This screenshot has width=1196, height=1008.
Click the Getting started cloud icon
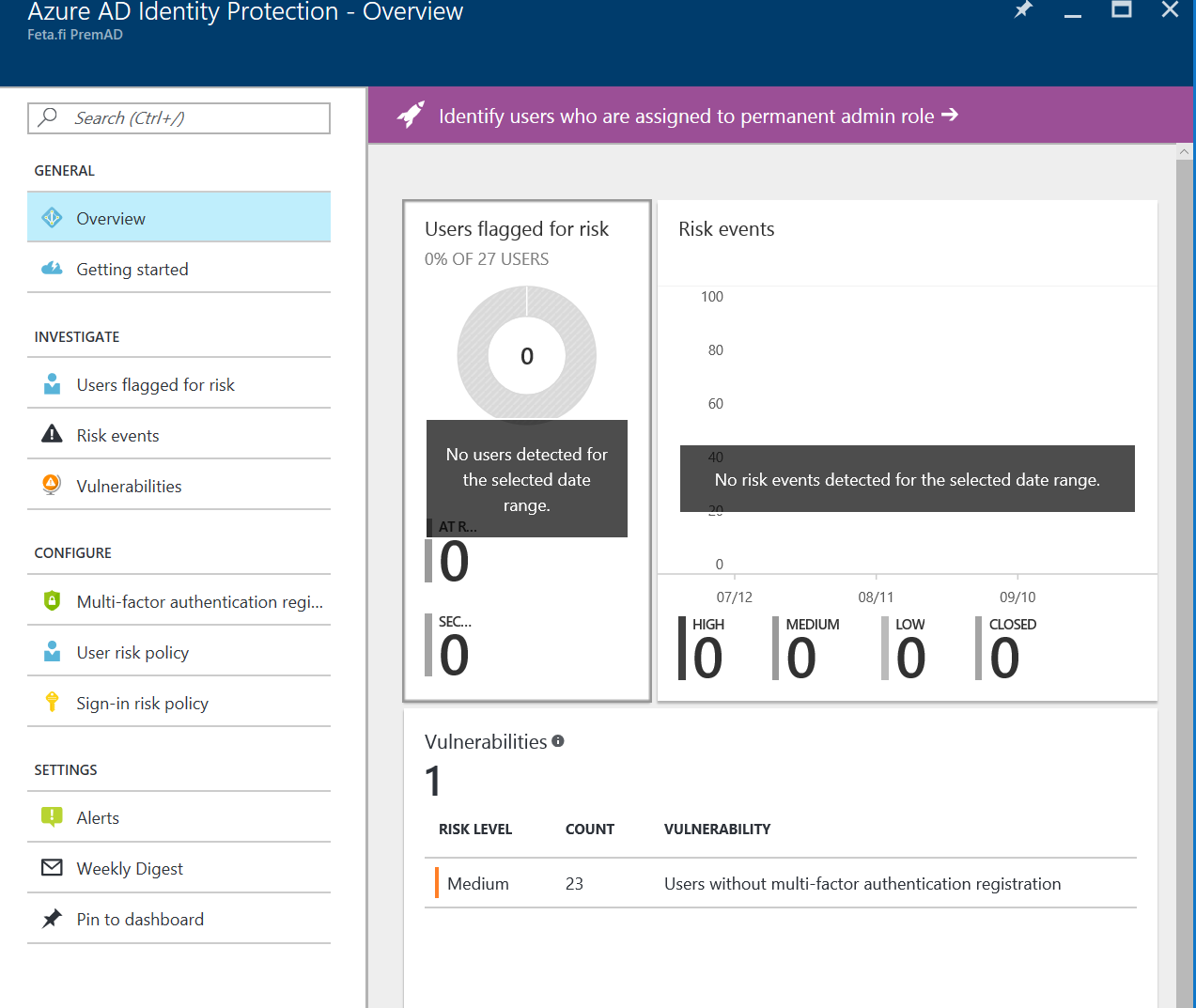point(52,269)
